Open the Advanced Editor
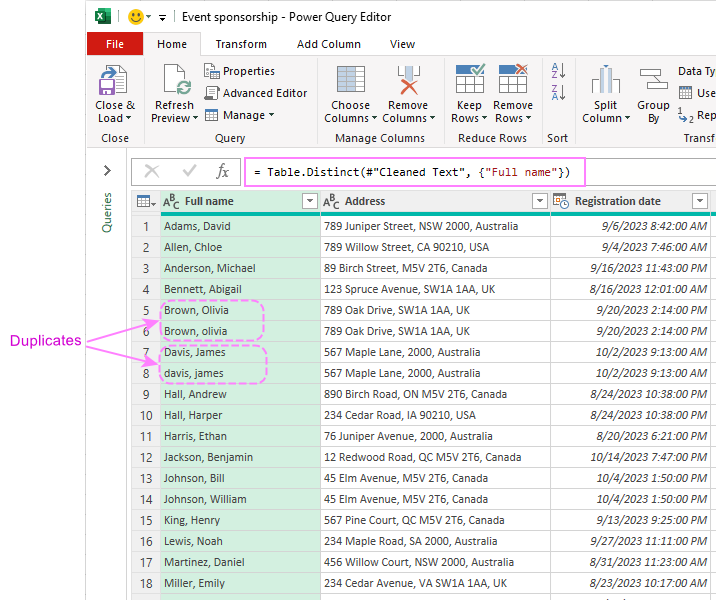The image size is (716, 600). tap(256, 93)
